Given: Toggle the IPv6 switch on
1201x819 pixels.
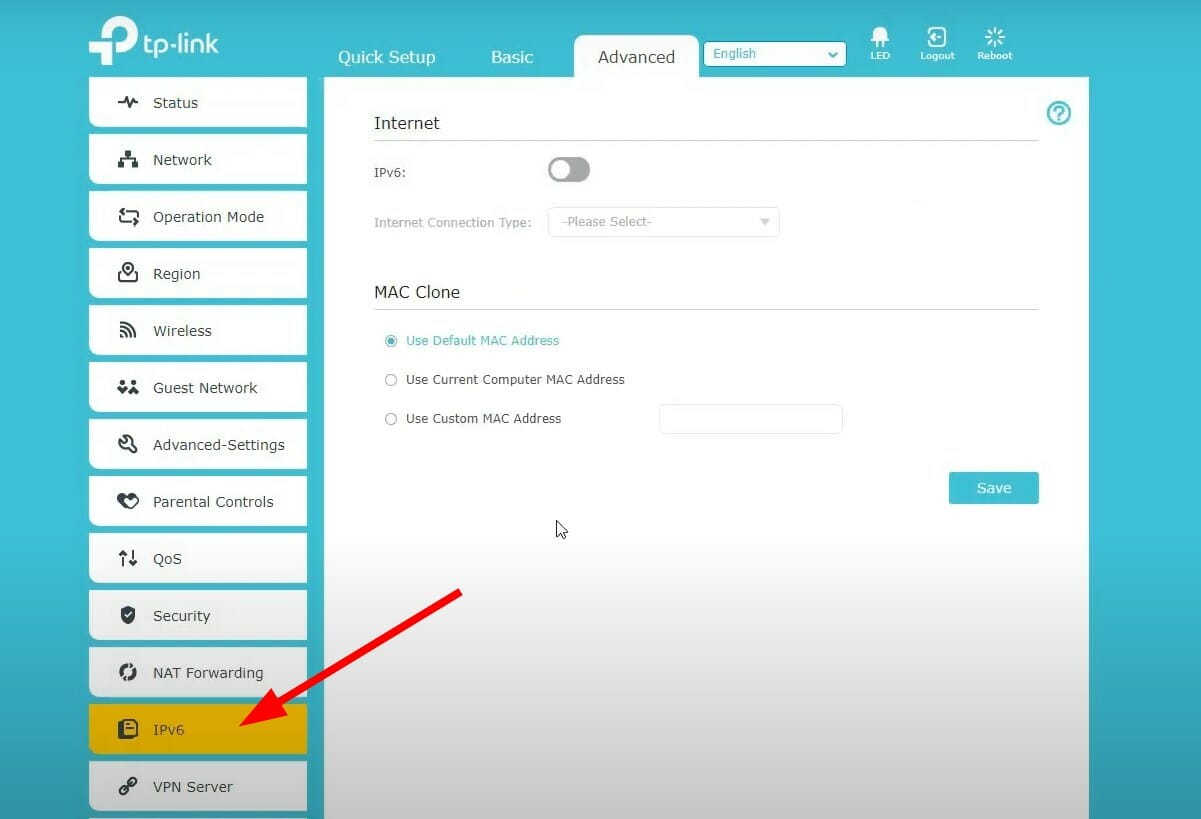Looking at the screenshot, I should [x=569, y=170].
